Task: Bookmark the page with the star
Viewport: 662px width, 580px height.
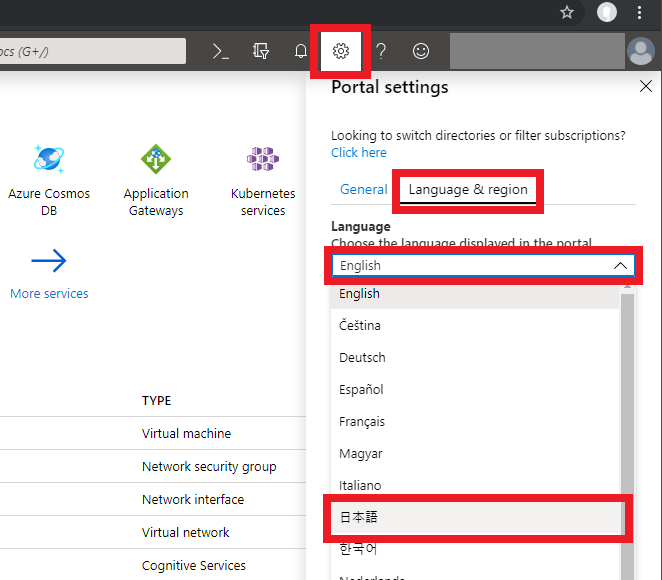Action: click(x=567, y=12)
